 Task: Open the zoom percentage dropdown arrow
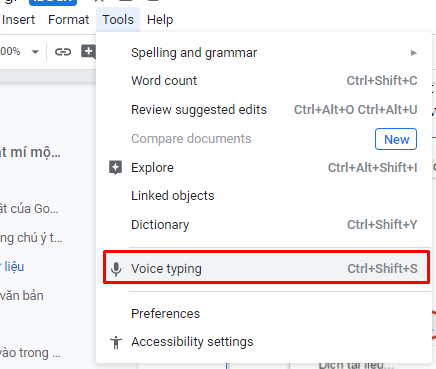(35, 52)
